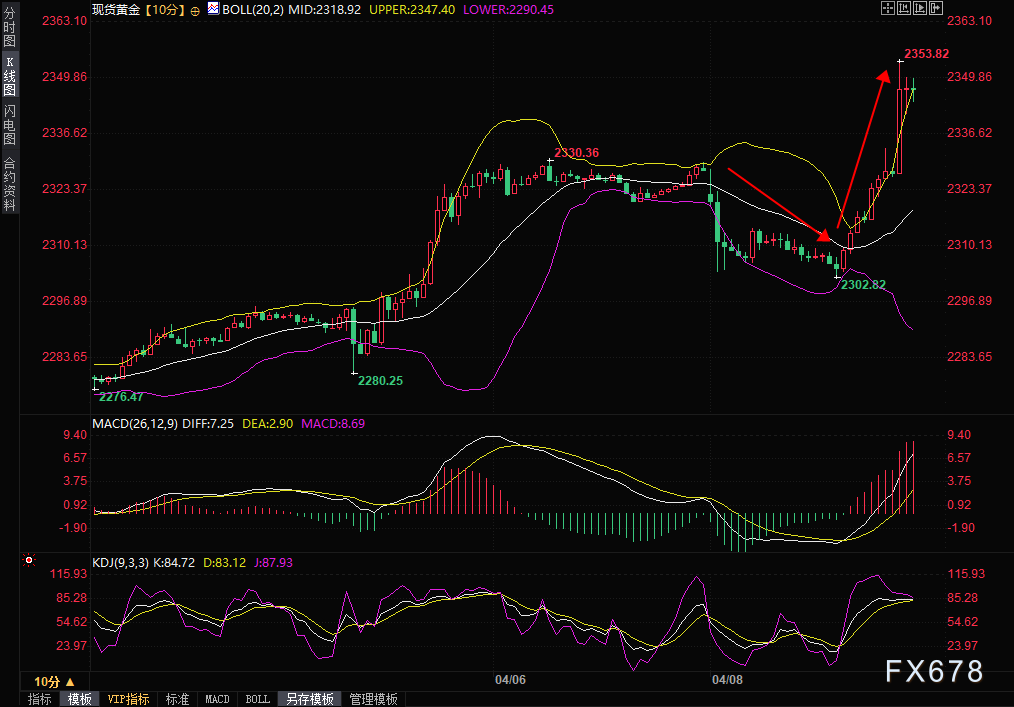Click the exit panel arrow icon
Image resolution: width=1014 pixels, height=707 pixels.
[x=935, y=8]
